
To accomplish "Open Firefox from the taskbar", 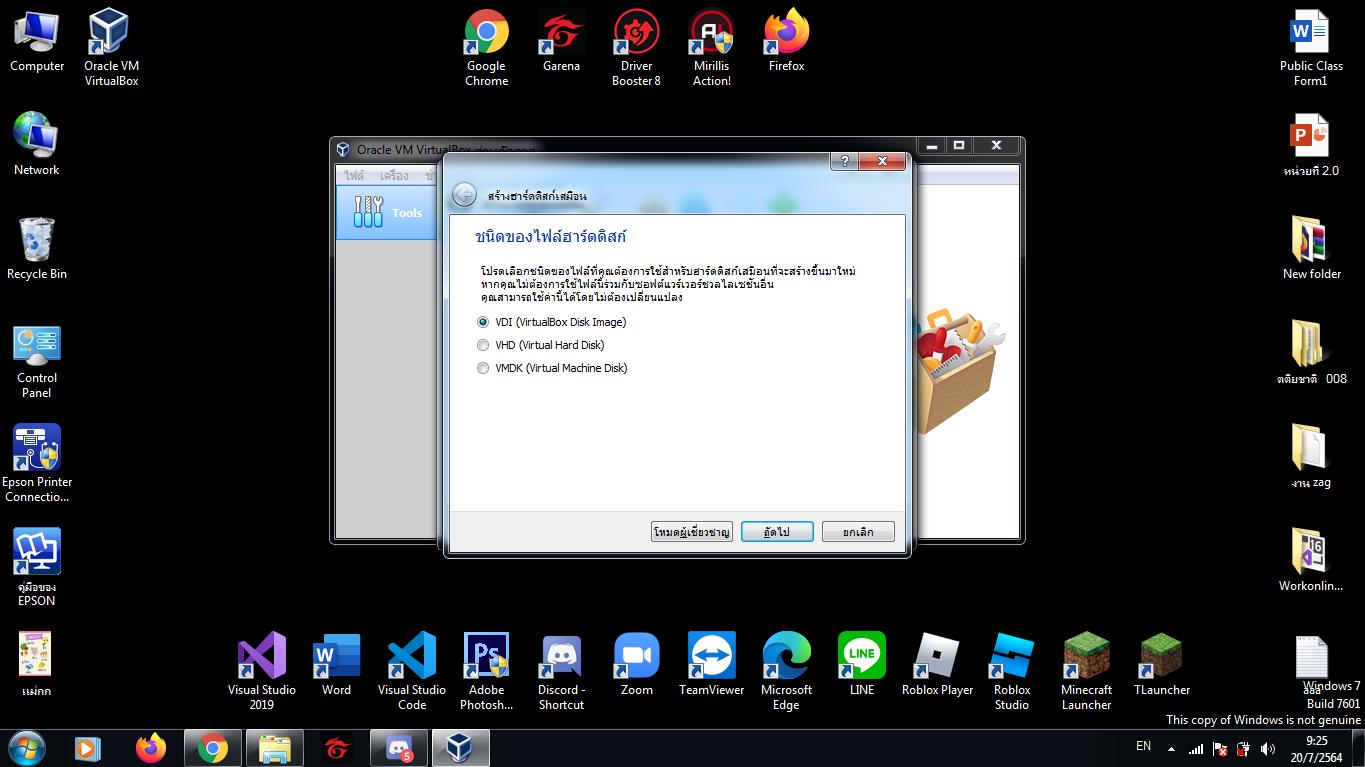I will 150,748.
